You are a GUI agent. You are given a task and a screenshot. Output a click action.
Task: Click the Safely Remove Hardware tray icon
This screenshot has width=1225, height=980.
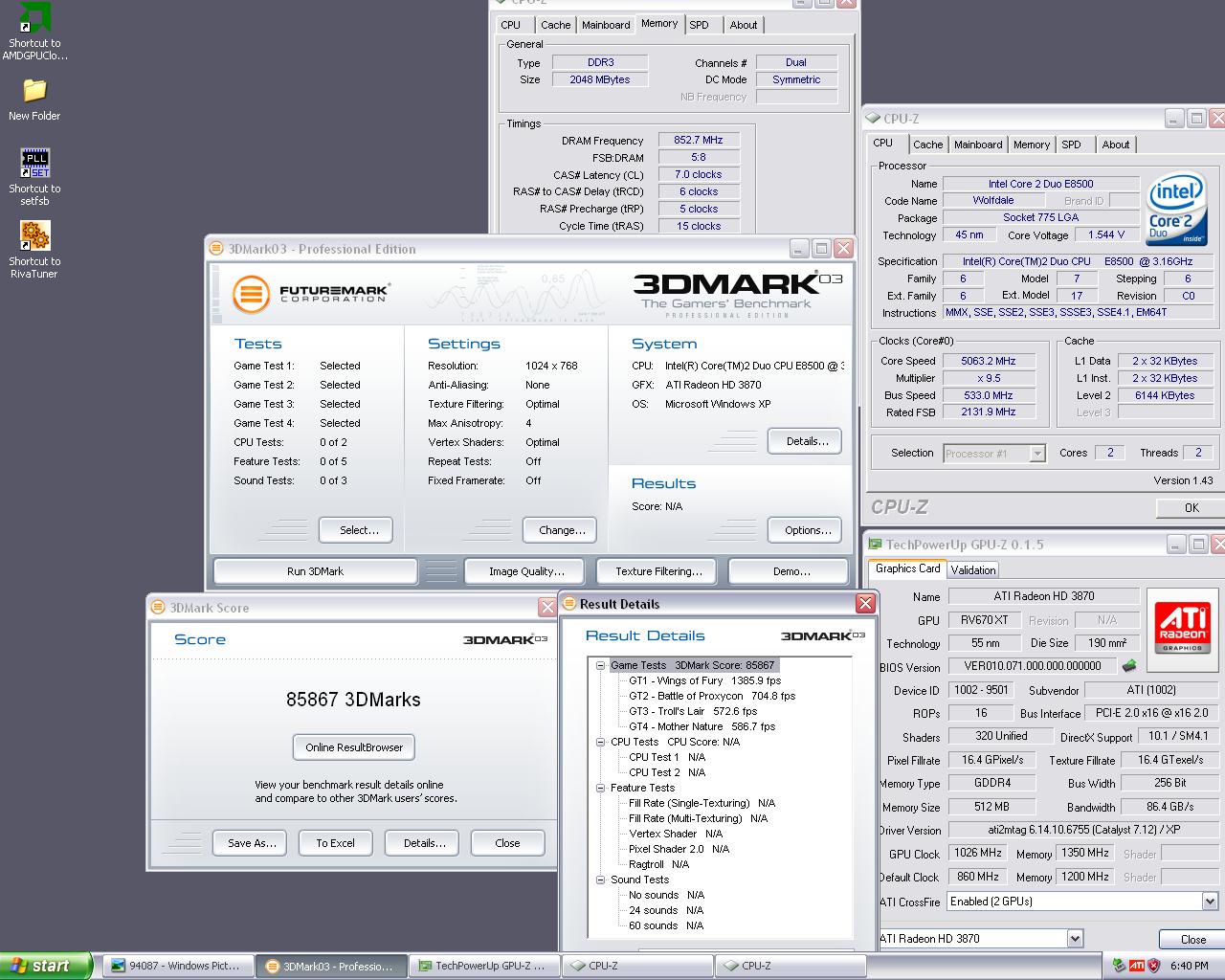1119,966
